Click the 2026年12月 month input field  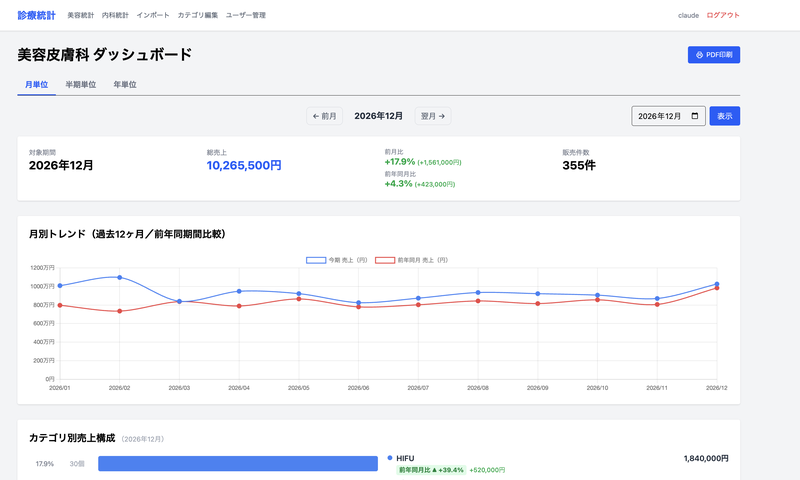668,116
